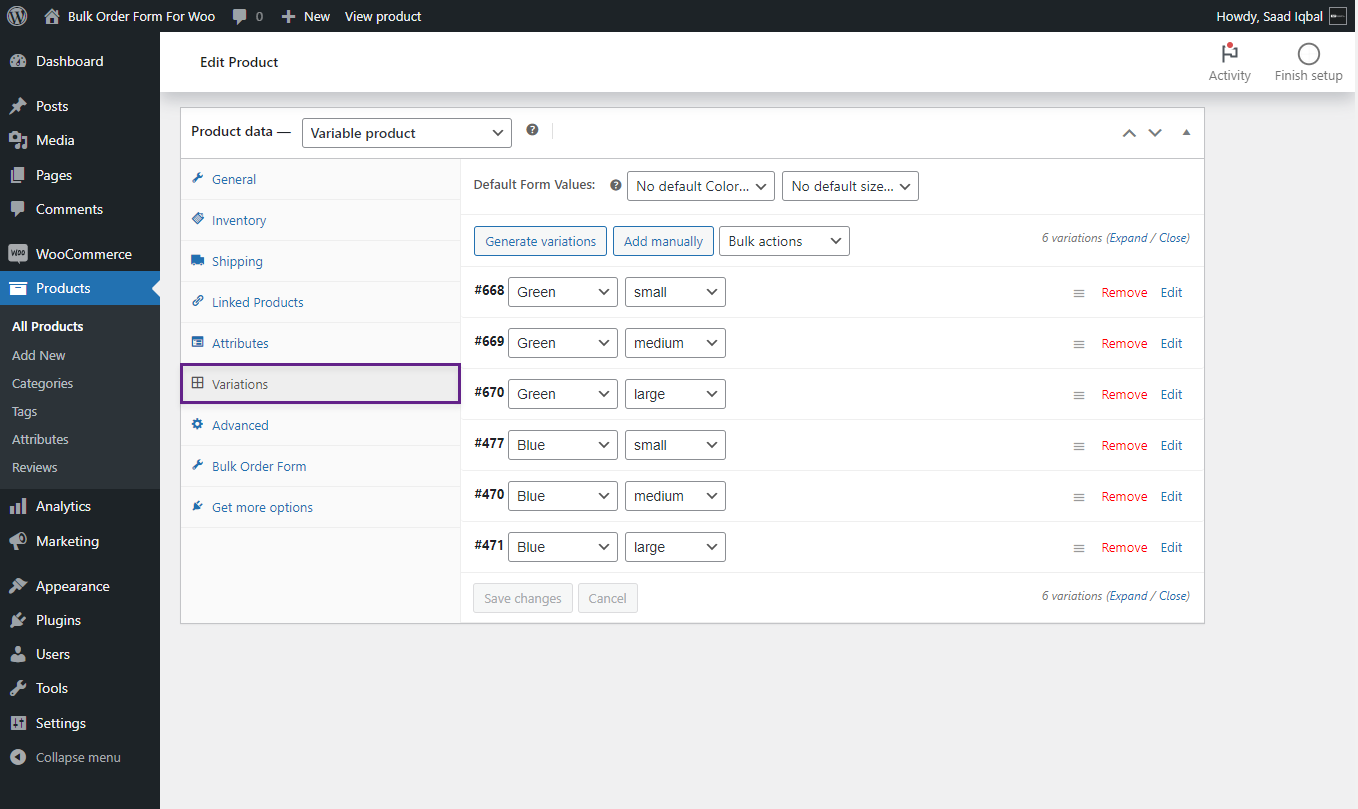
Task: Collapse the Product data panel triangle
Action: tap(1186, 132)
